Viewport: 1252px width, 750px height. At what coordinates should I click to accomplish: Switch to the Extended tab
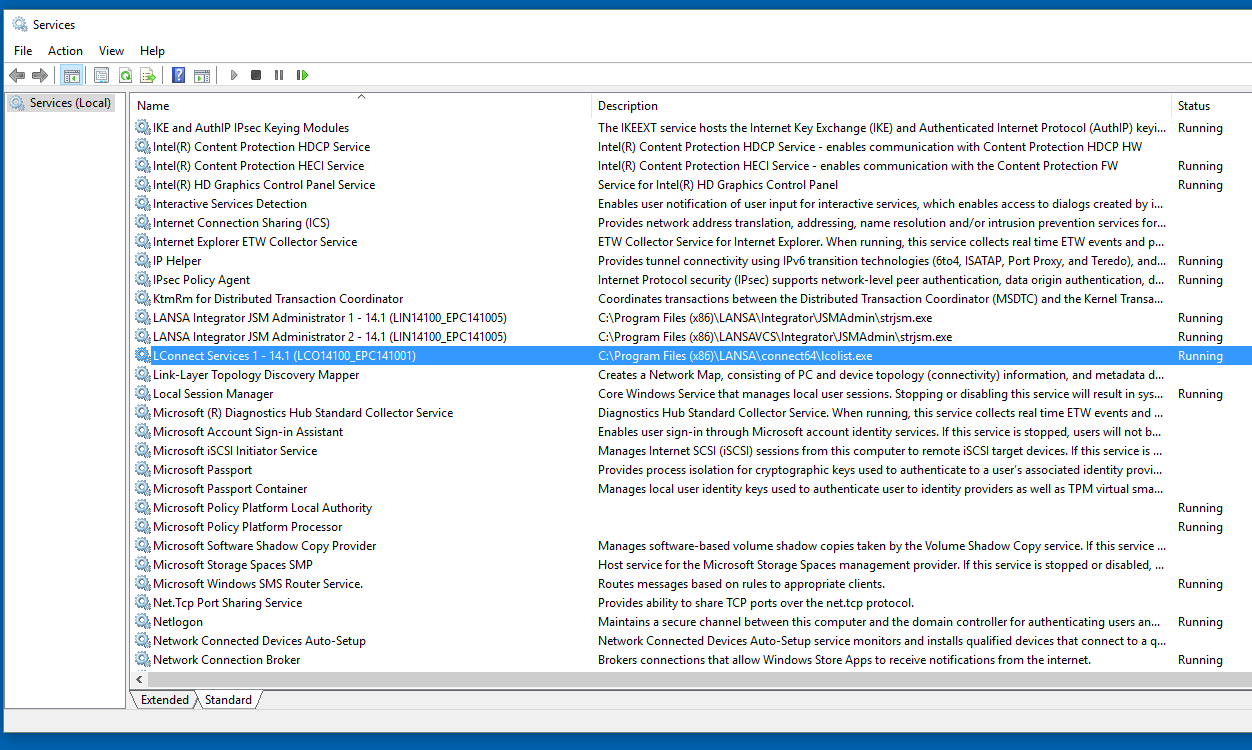point(165,700)
